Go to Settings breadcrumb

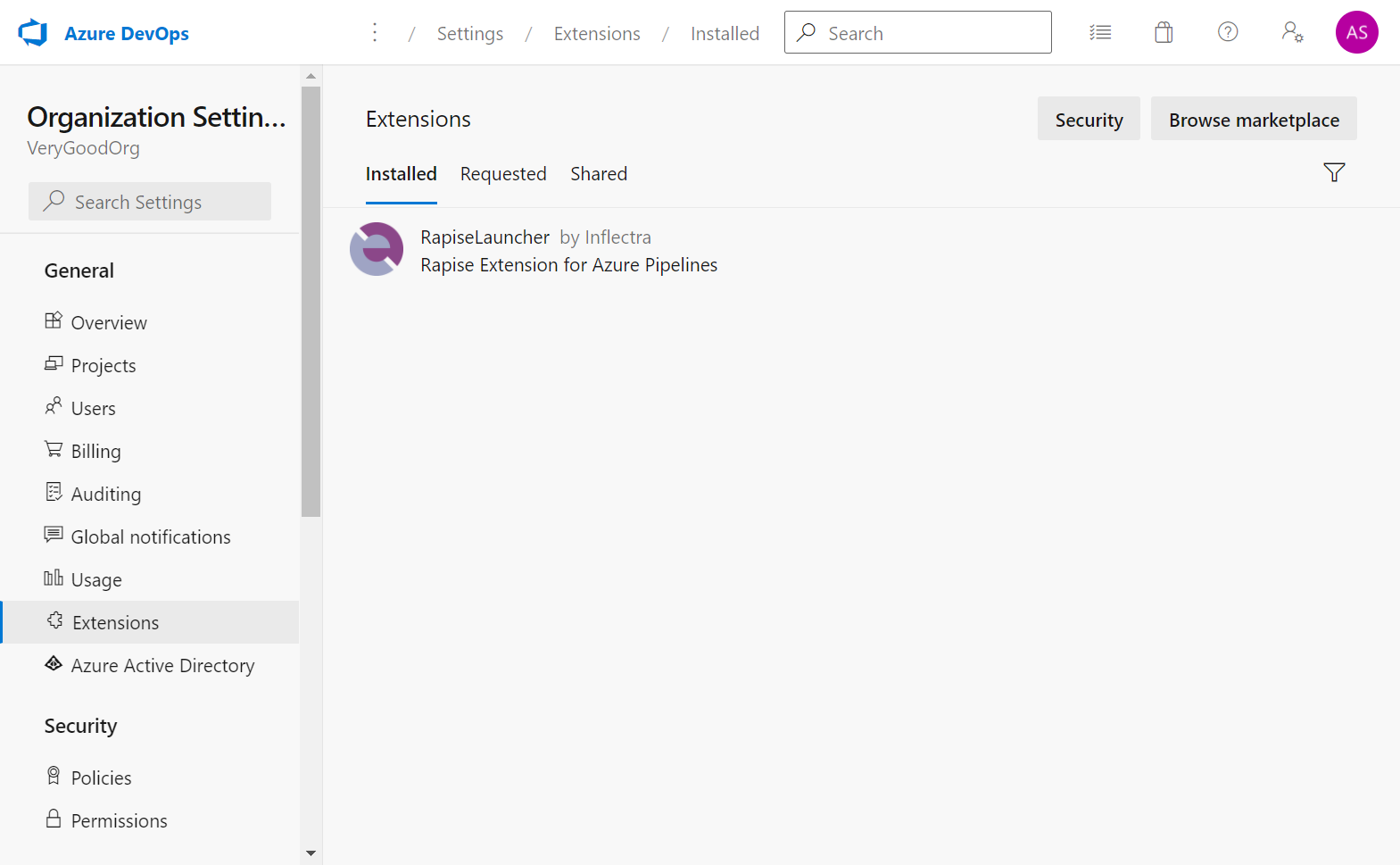tap(470, 33)
